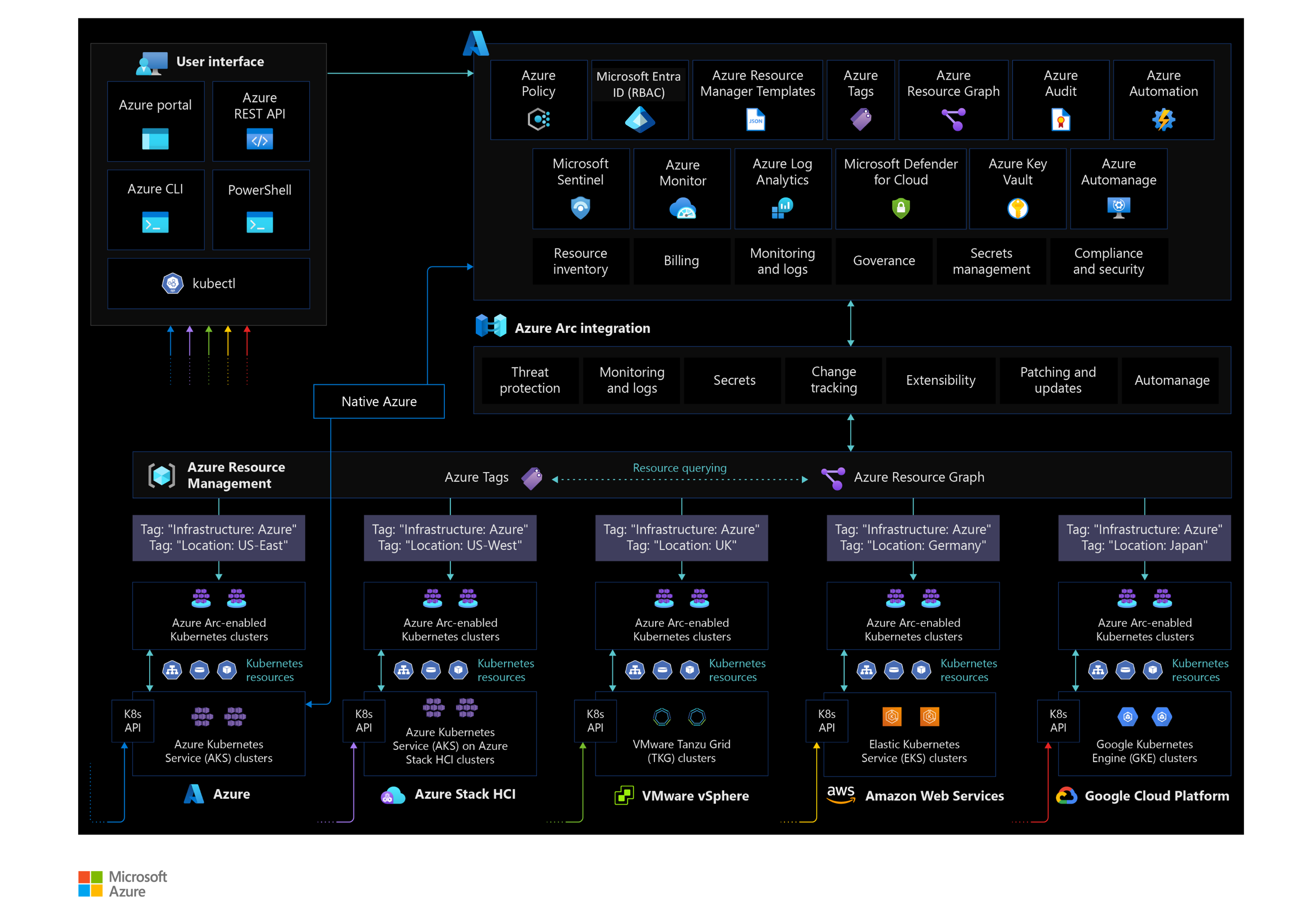Click the Resource inventory box
This screenshot has width=1316, height=922.
pyautogui.click(x=580, y=261)
